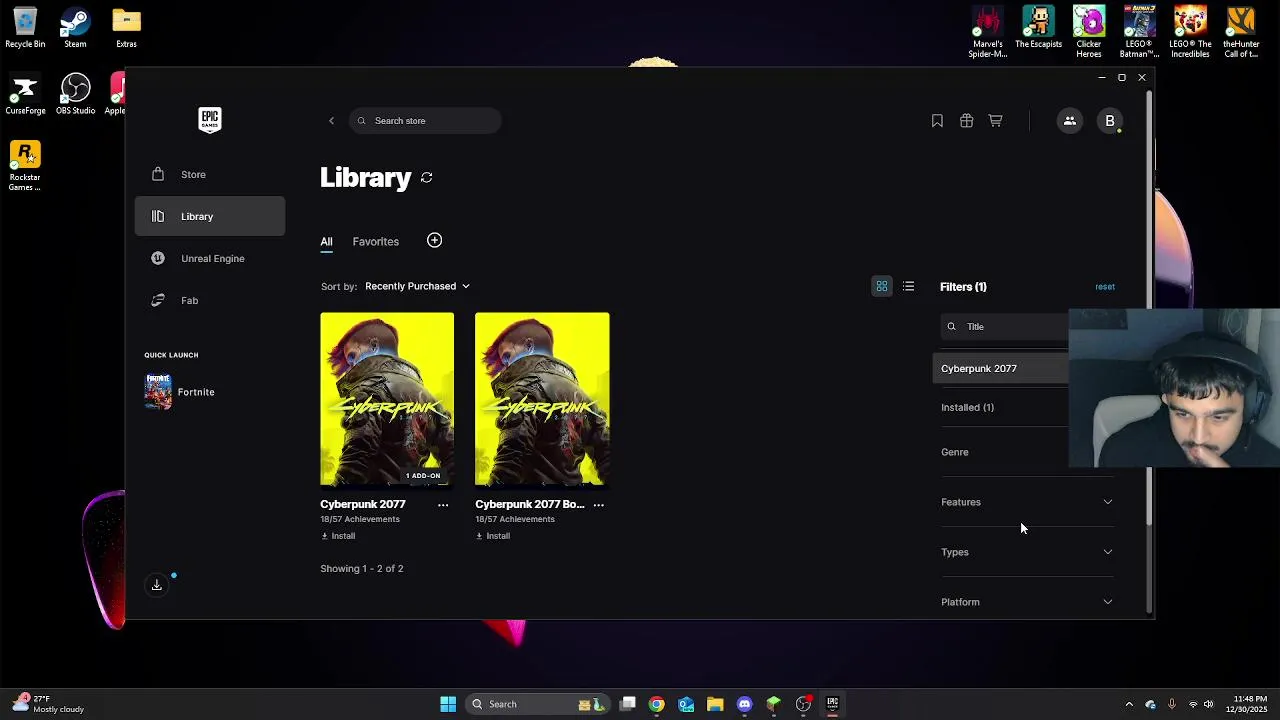Launch Fortnite from Quick Launch
Screen dimensions: 1280x720
coord(180,392)
